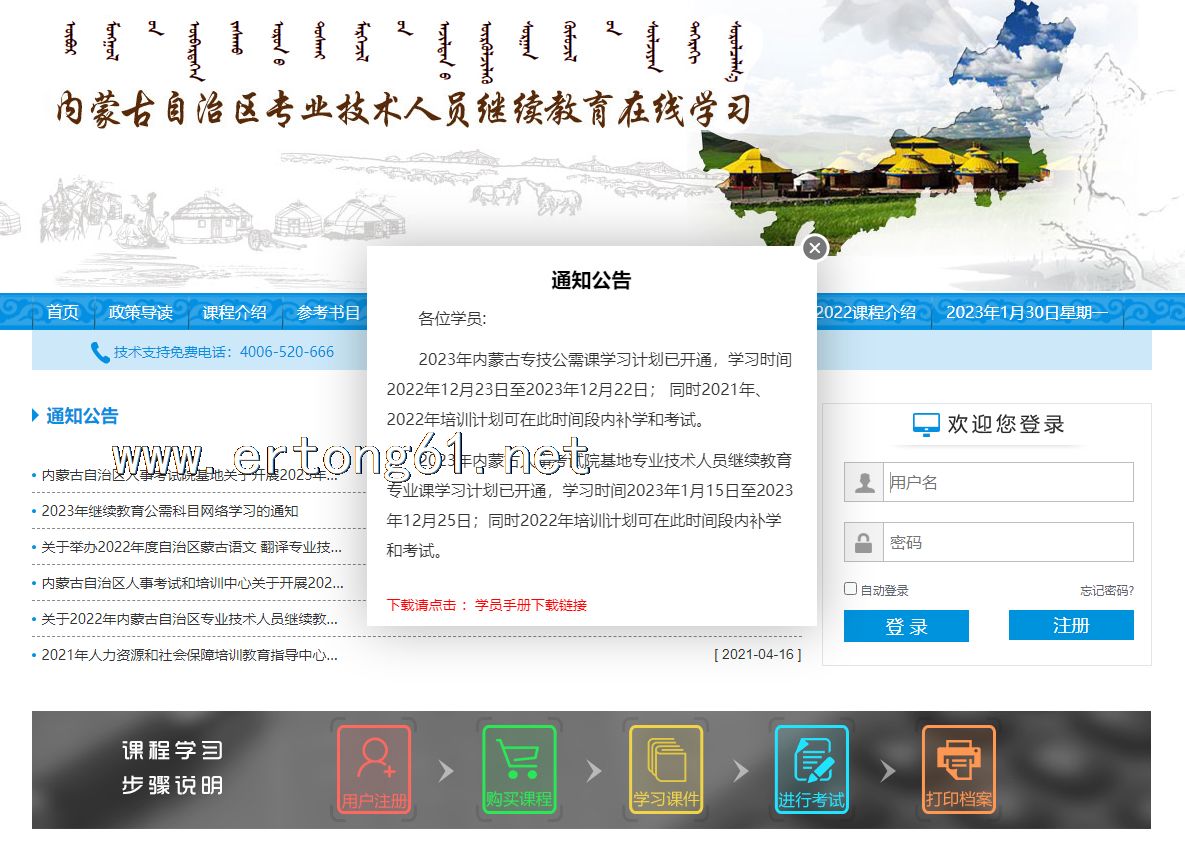This screenshot has width=1185, height=845.
Task: Click the 用户注册 step icon
Action: coord(374,769)
